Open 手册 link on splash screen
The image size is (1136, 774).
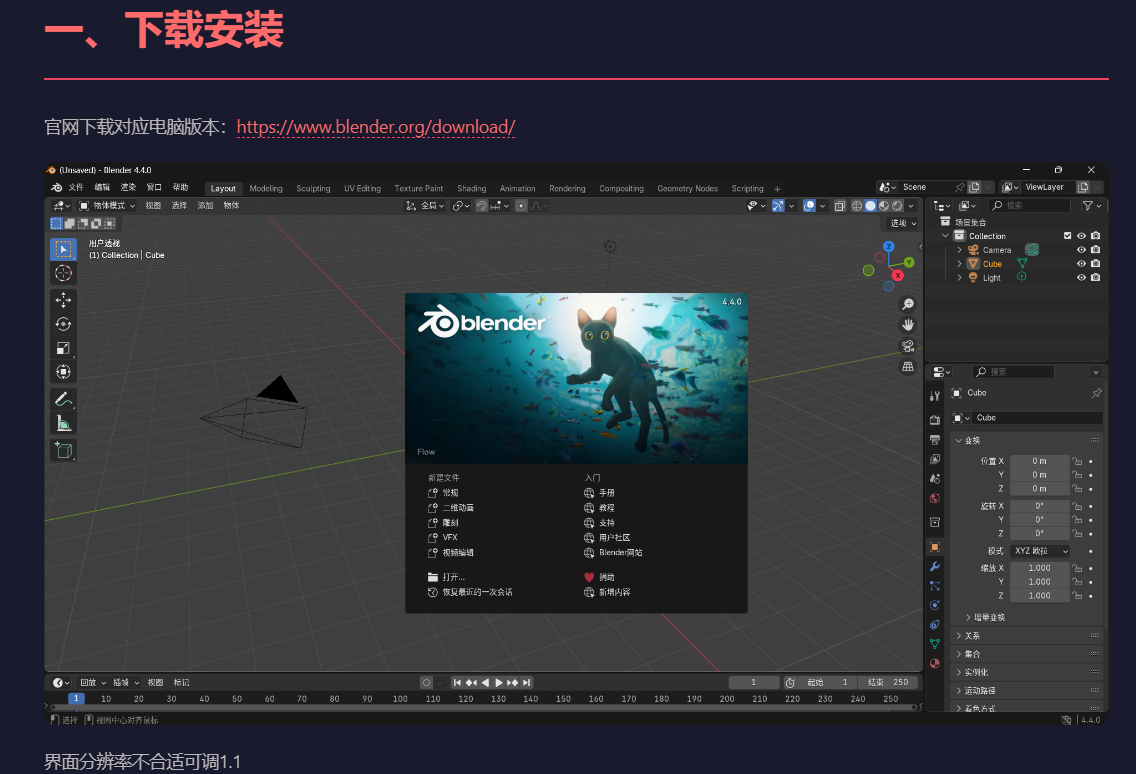[x=599, y=493]
